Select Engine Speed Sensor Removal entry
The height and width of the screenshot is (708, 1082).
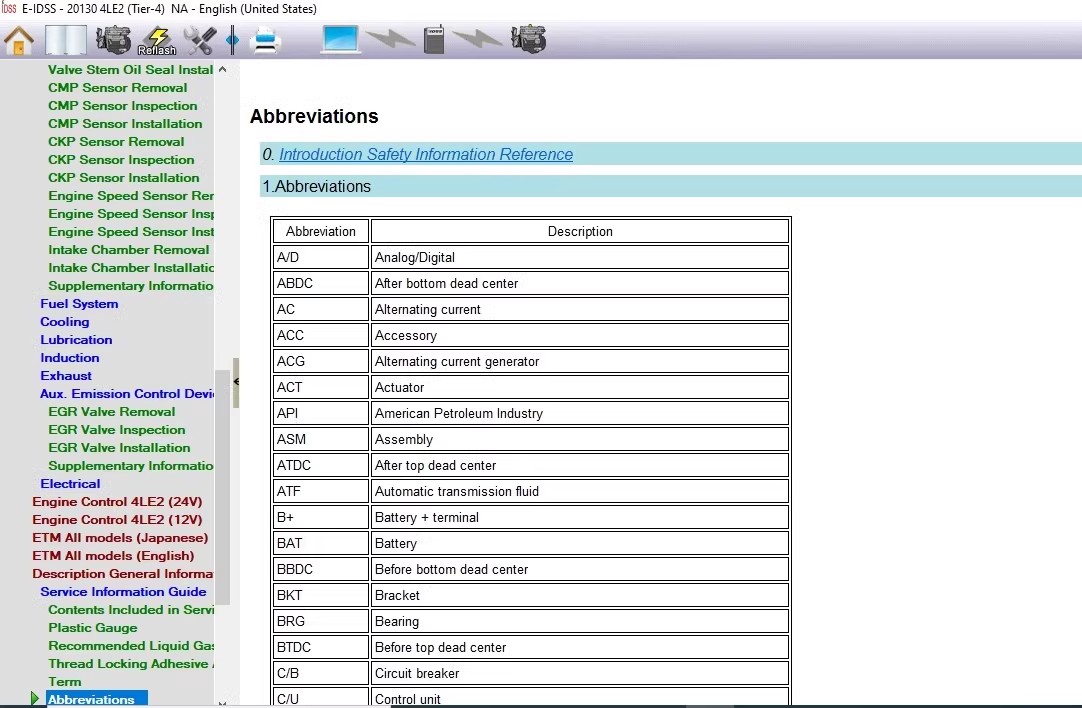point(130,195)
